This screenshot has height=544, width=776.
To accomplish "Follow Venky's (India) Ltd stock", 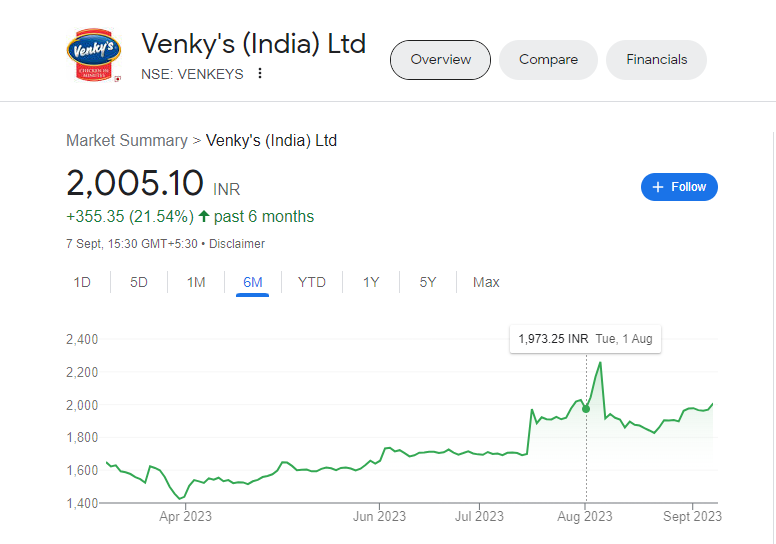I will pos(679,187).
